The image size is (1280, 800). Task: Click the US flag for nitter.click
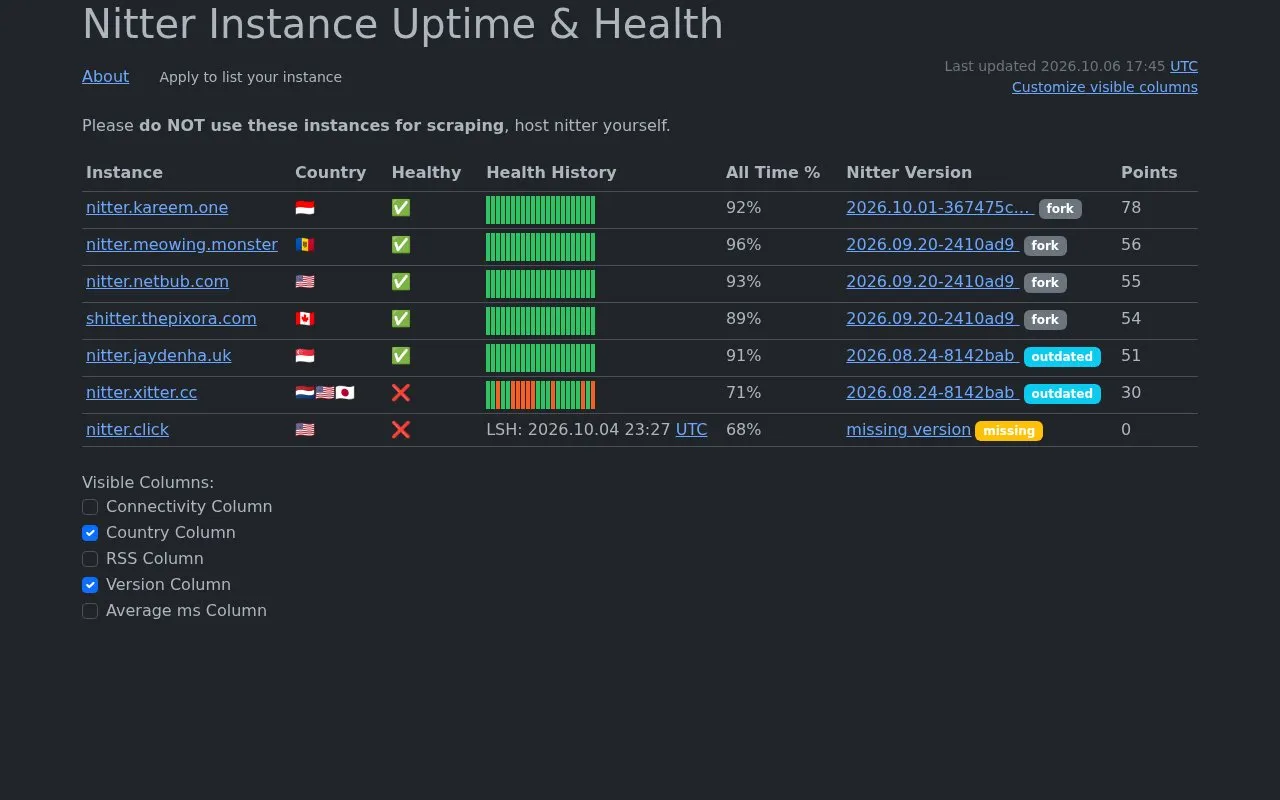coord(305,430)
